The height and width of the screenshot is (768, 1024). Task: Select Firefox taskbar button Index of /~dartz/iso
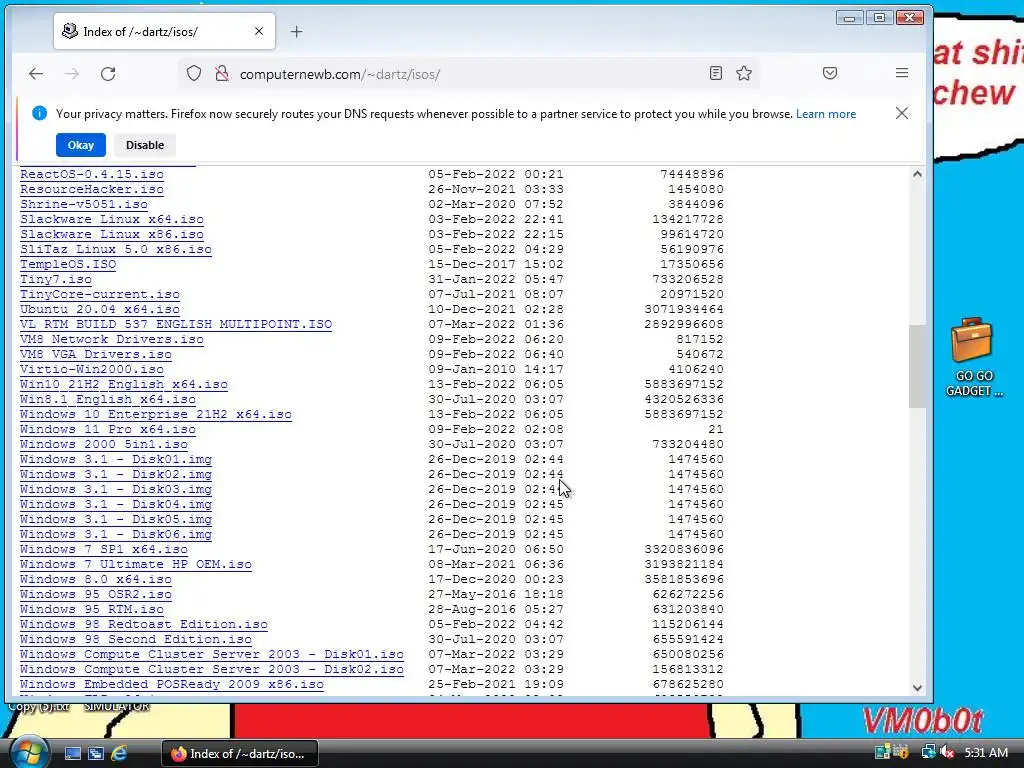point(240,754)
